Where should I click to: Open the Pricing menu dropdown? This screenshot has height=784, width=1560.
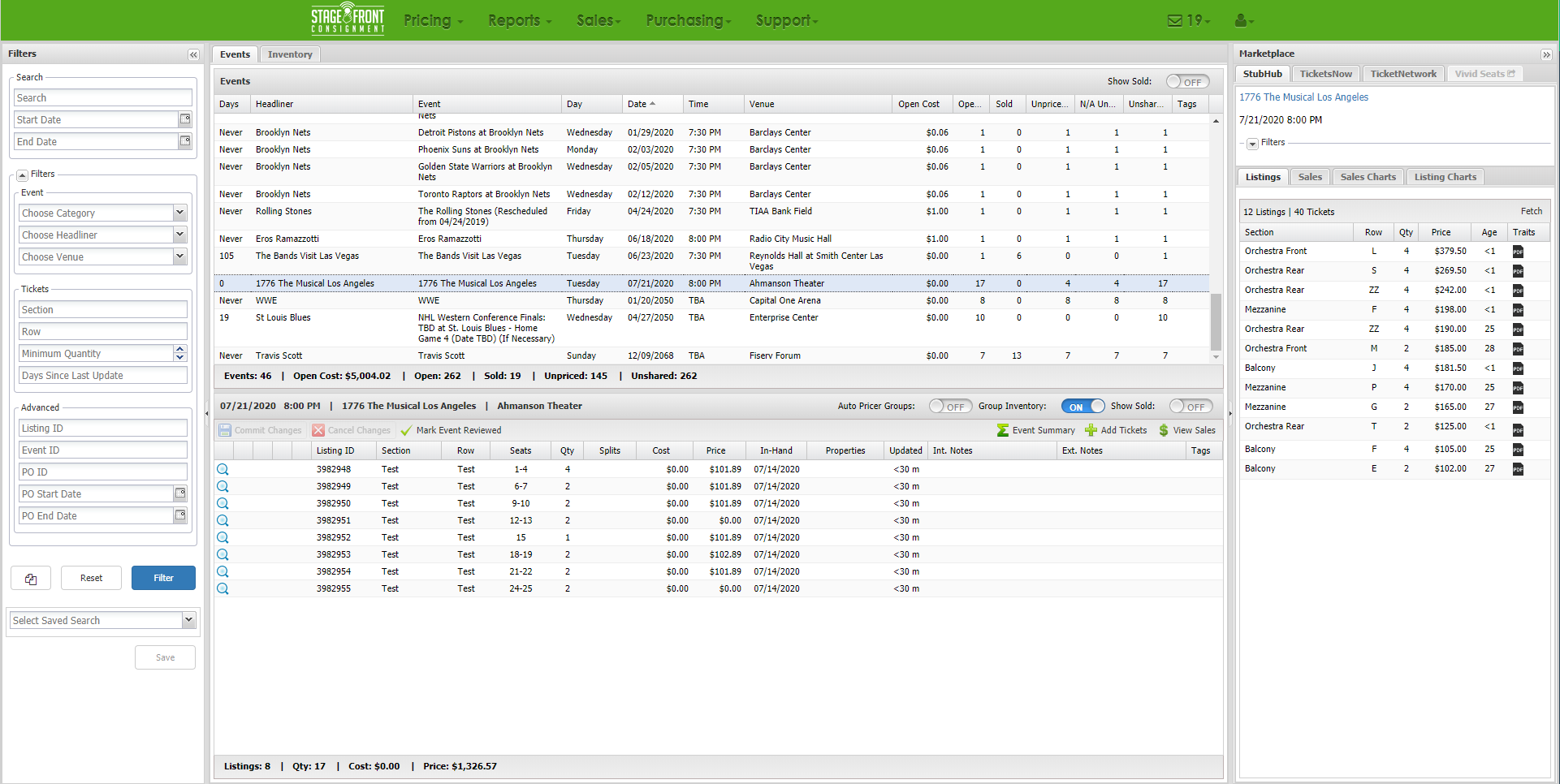coord(434,20)
